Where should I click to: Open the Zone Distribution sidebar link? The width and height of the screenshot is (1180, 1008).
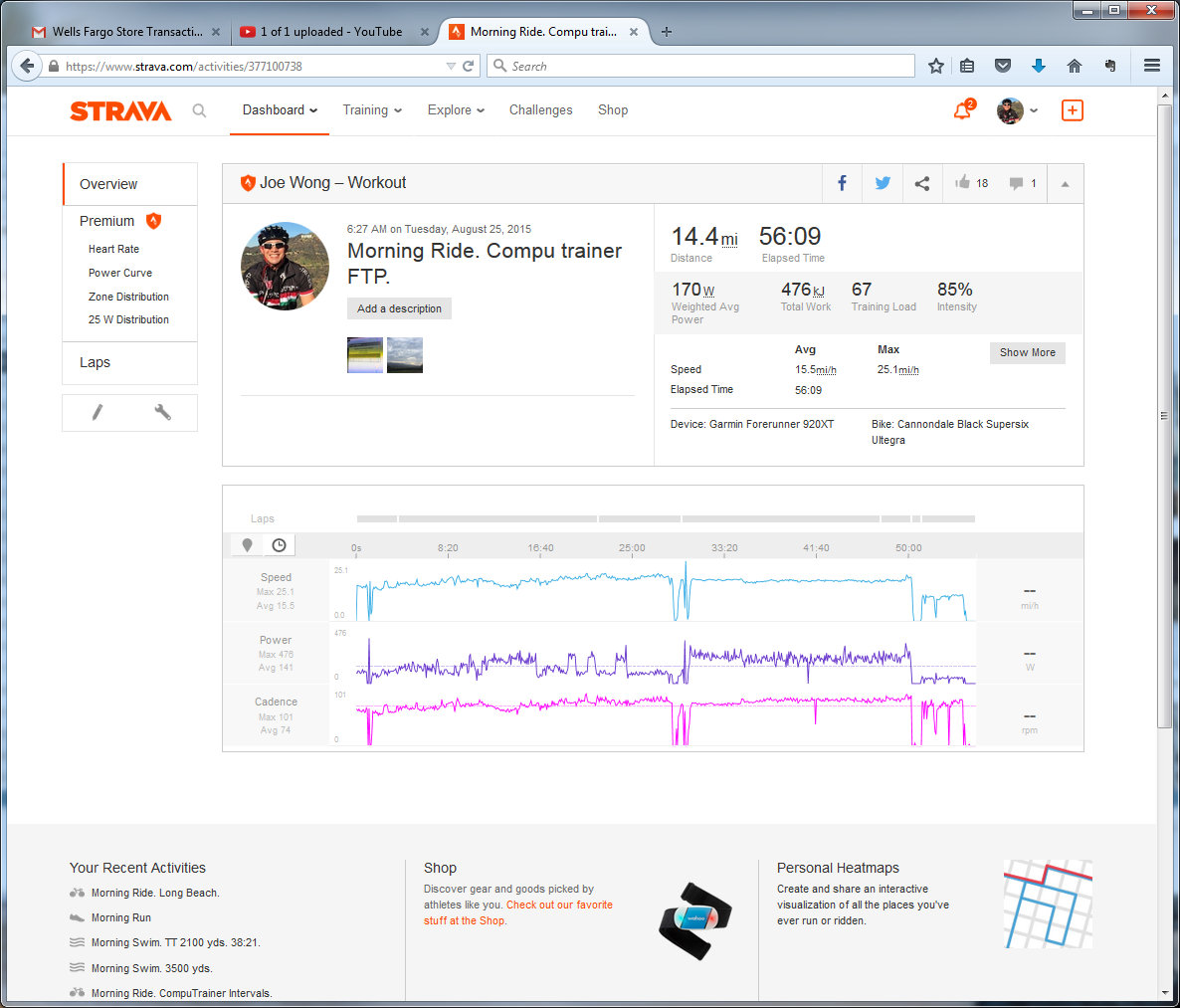(128, 297)
